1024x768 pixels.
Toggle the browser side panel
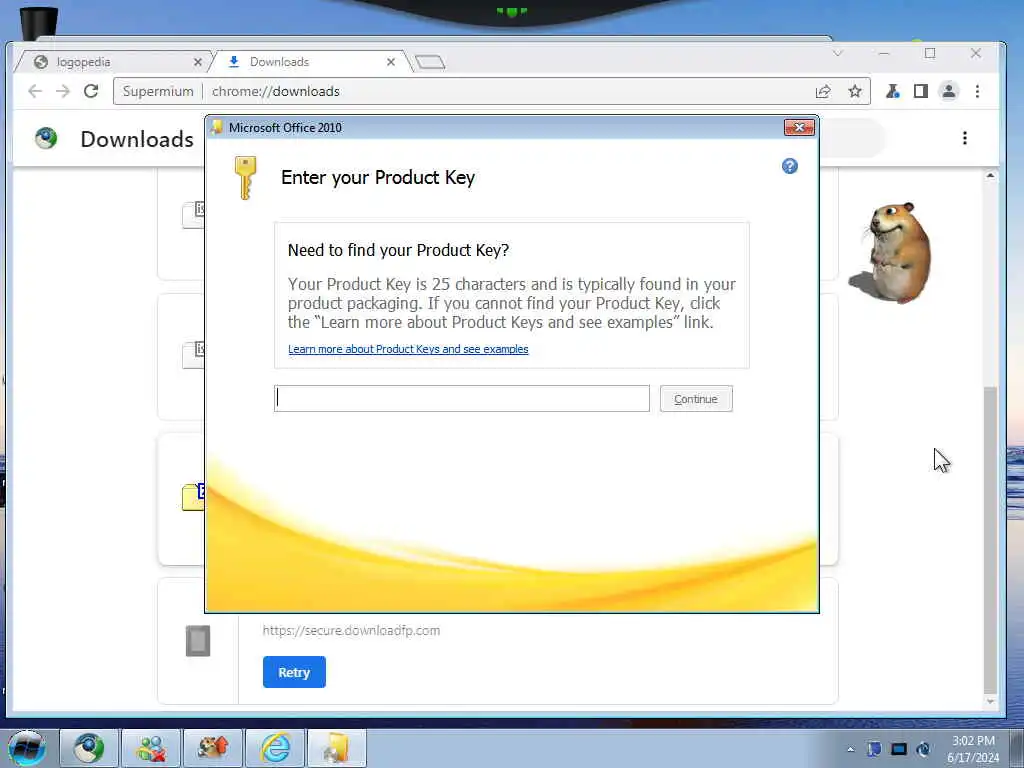click(x=921, y=91)
